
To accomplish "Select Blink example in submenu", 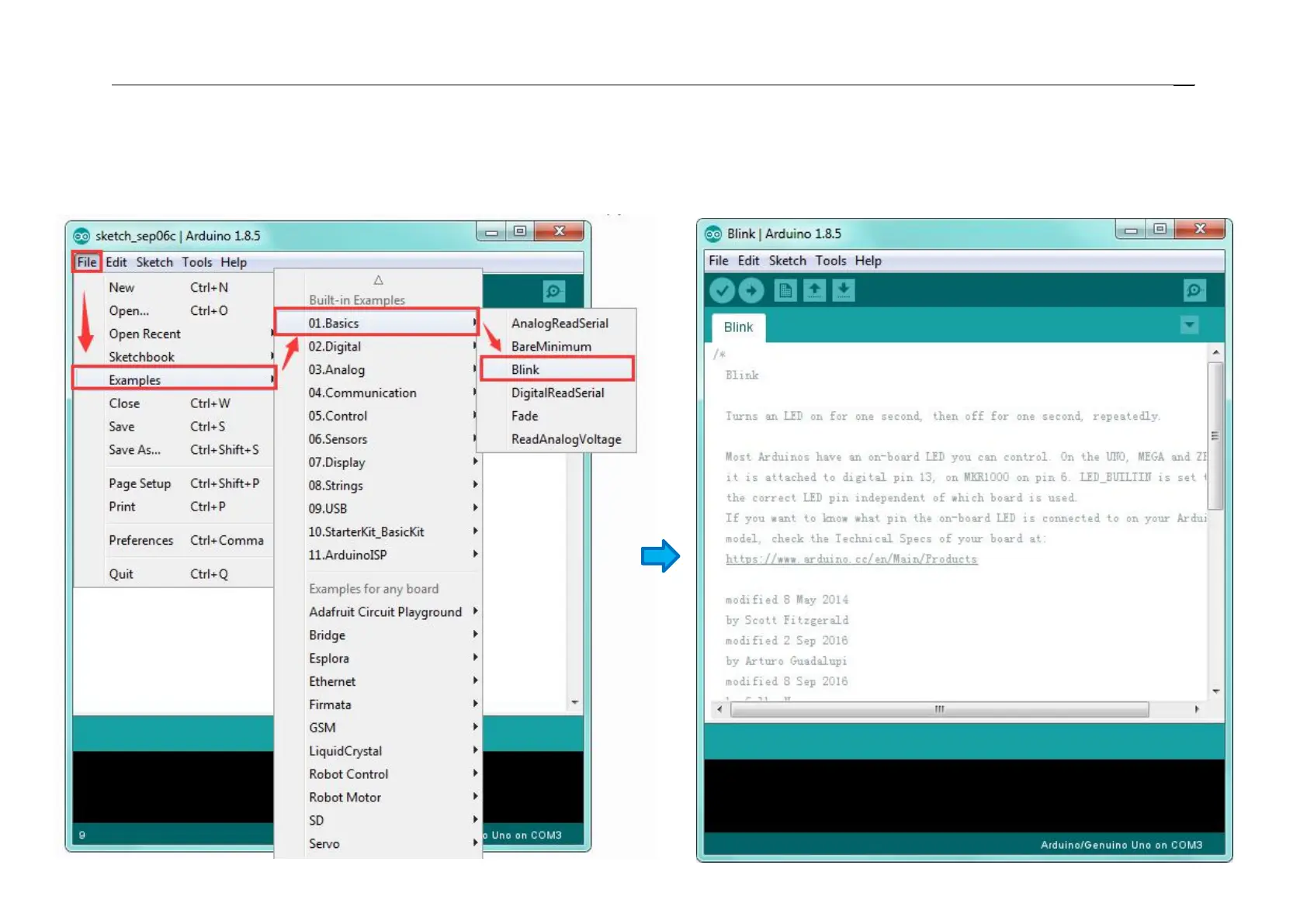I will click(556, 369).
